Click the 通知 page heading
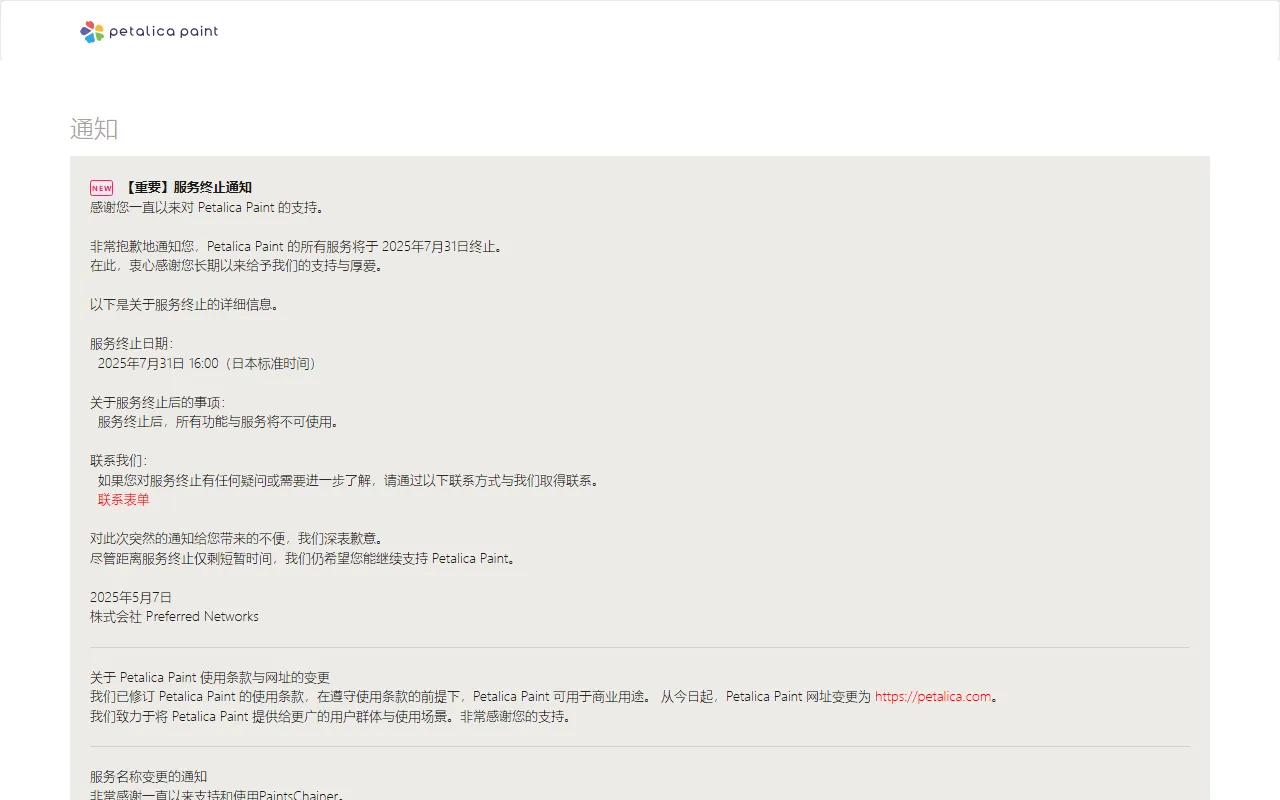This screenshot has width=1280, height=800. (x=94, y=129)
